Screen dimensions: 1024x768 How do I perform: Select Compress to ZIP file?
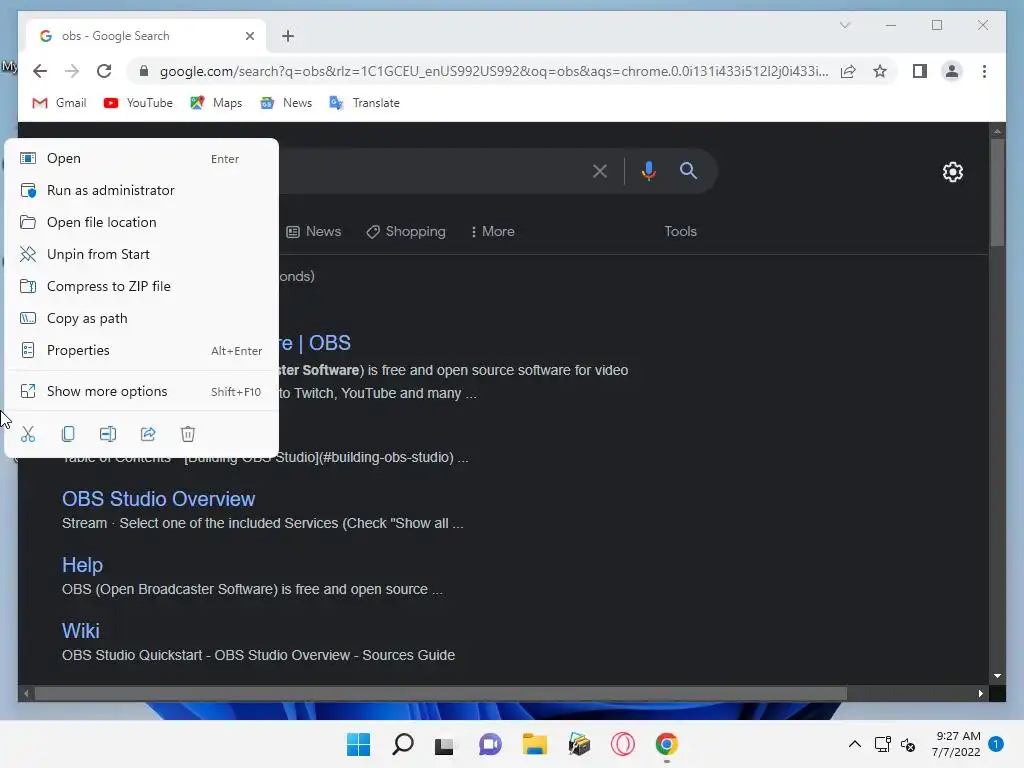(141, 287)
